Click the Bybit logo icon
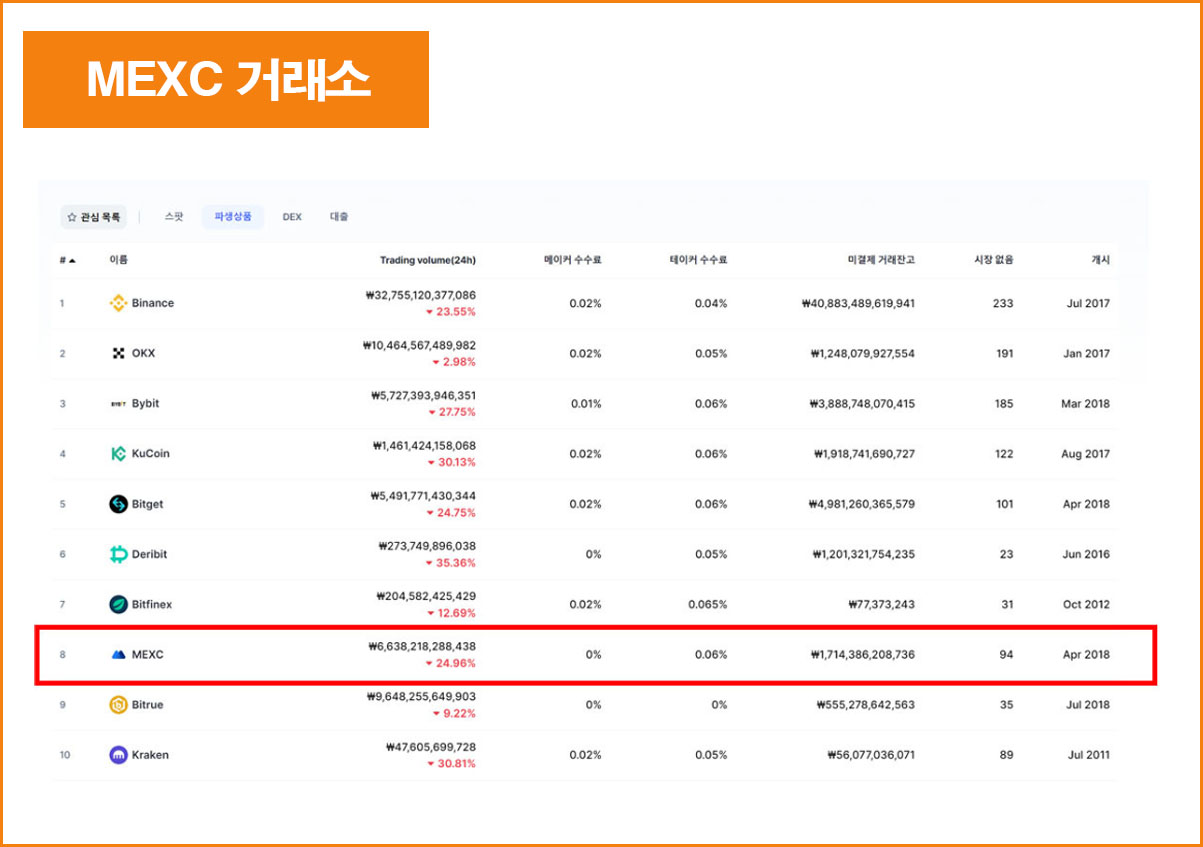Screen dimensions: 1203x847 click(118, 404)
